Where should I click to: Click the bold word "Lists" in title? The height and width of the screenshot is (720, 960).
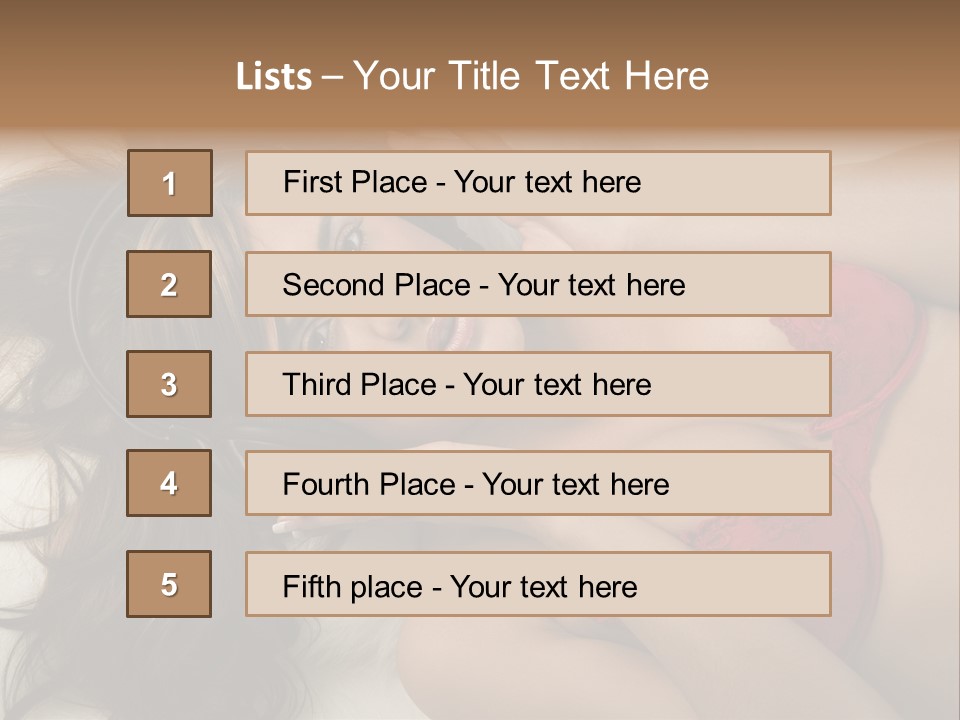(x=274, y=76)
